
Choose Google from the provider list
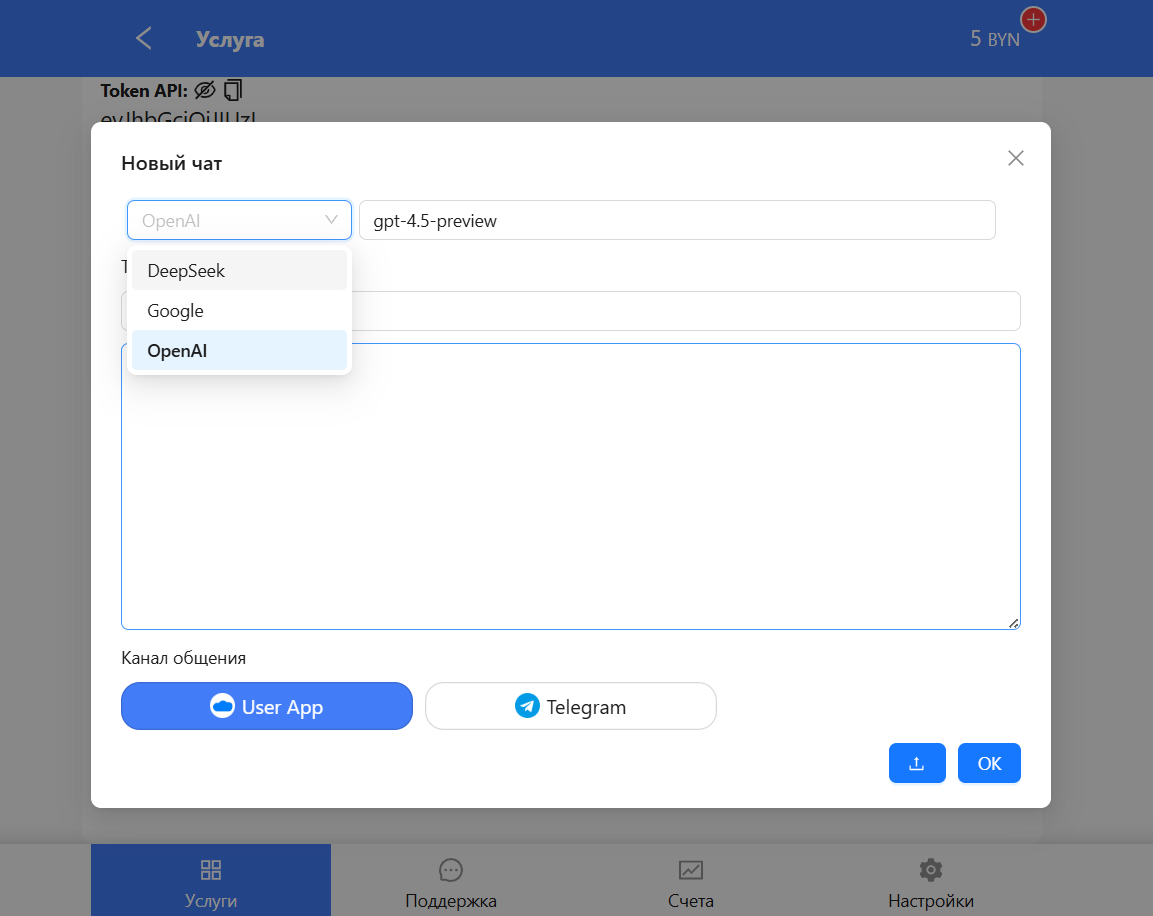click(239, 311)
